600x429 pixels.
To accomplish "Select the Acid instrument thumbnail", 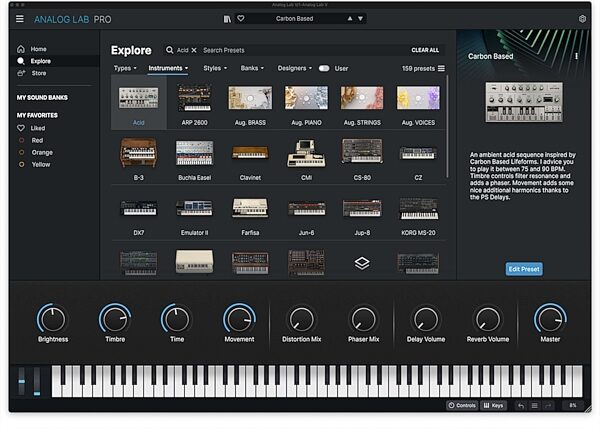I will click(x=139, y=103).
